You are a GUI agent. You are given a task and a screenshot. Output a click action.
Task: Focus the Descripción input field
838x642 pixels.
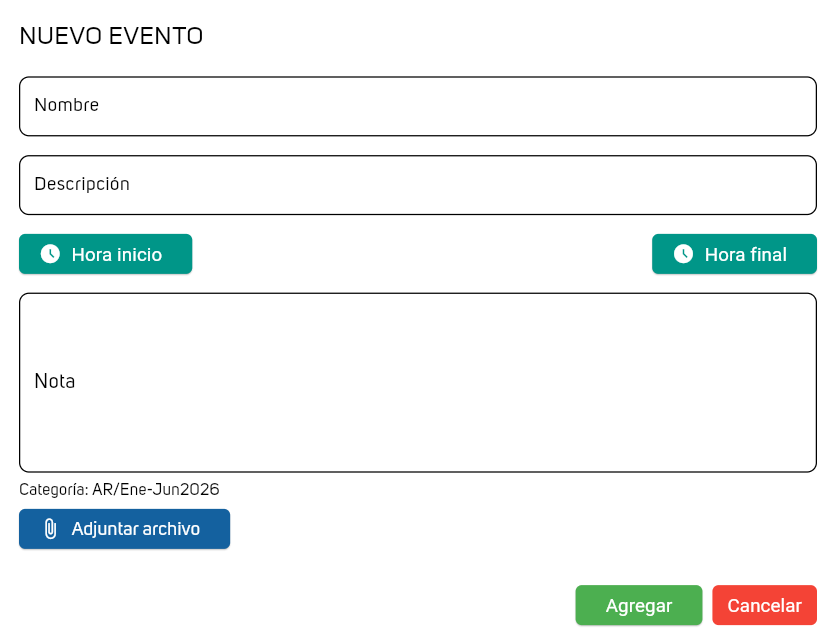(418, 185)
